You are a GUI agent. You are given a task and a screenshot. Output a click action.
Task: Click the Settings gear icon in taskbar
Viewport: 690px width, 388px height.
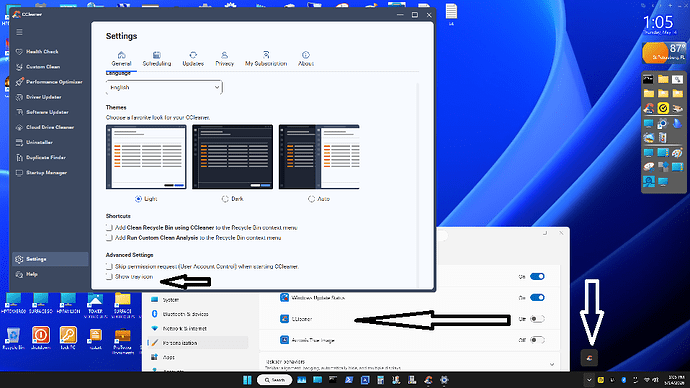tap(444, 380)
